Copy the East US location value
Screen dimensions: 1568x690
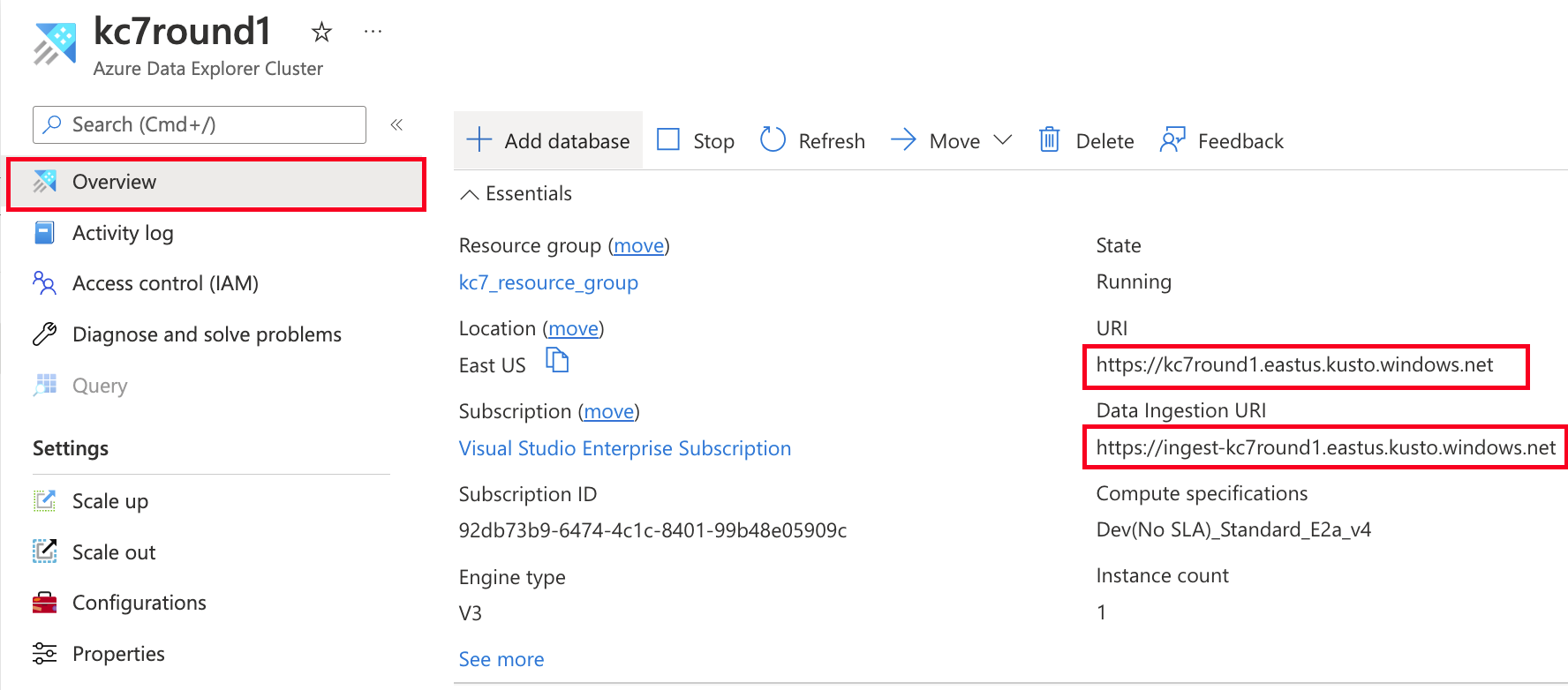coord(557,360)
